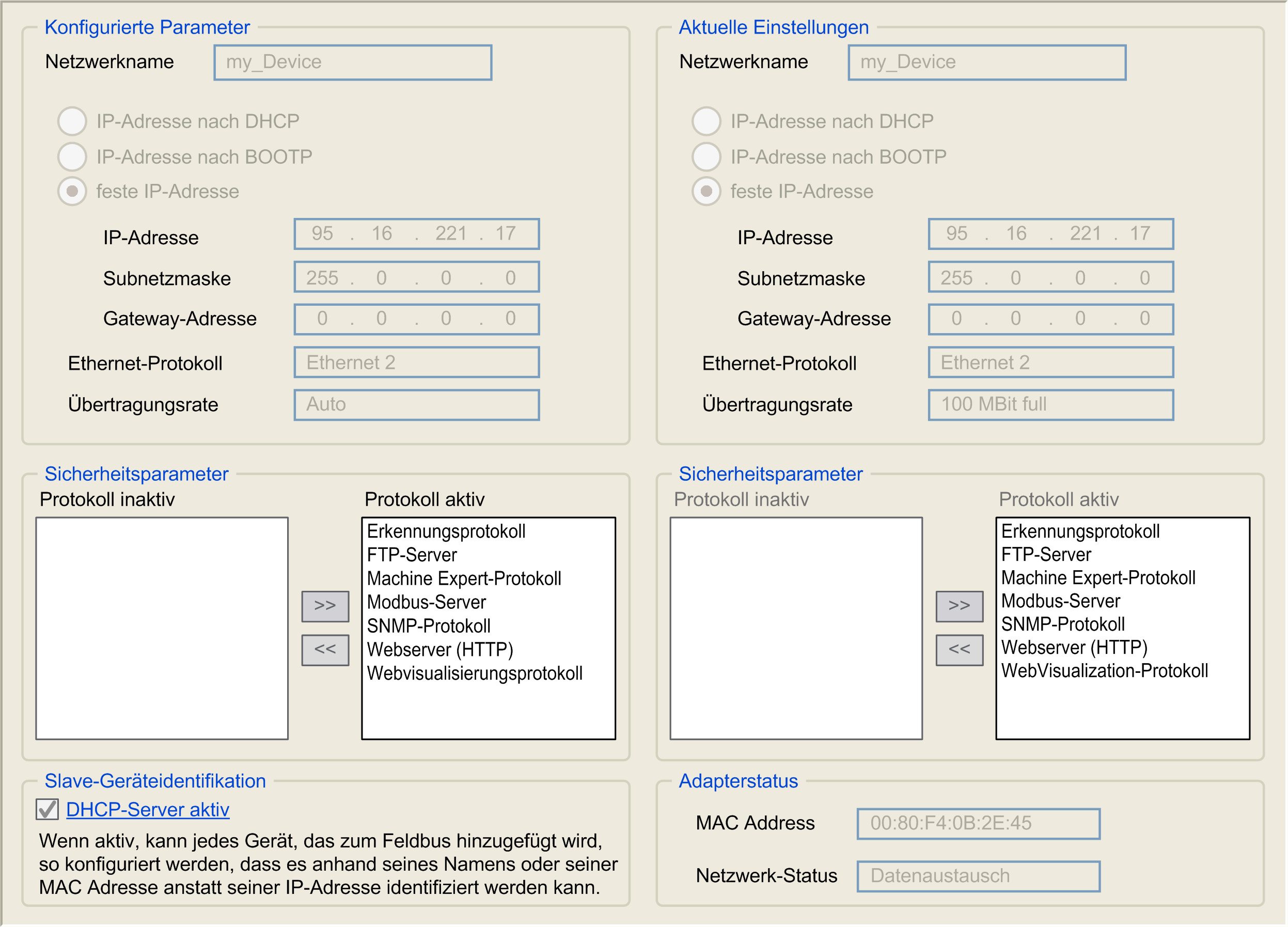Select feste IP-Adresse in Konfigurierte Parameter
The width and height of the screenshot is (1288, 927).
pyautogui.click(x=72, y=192)
